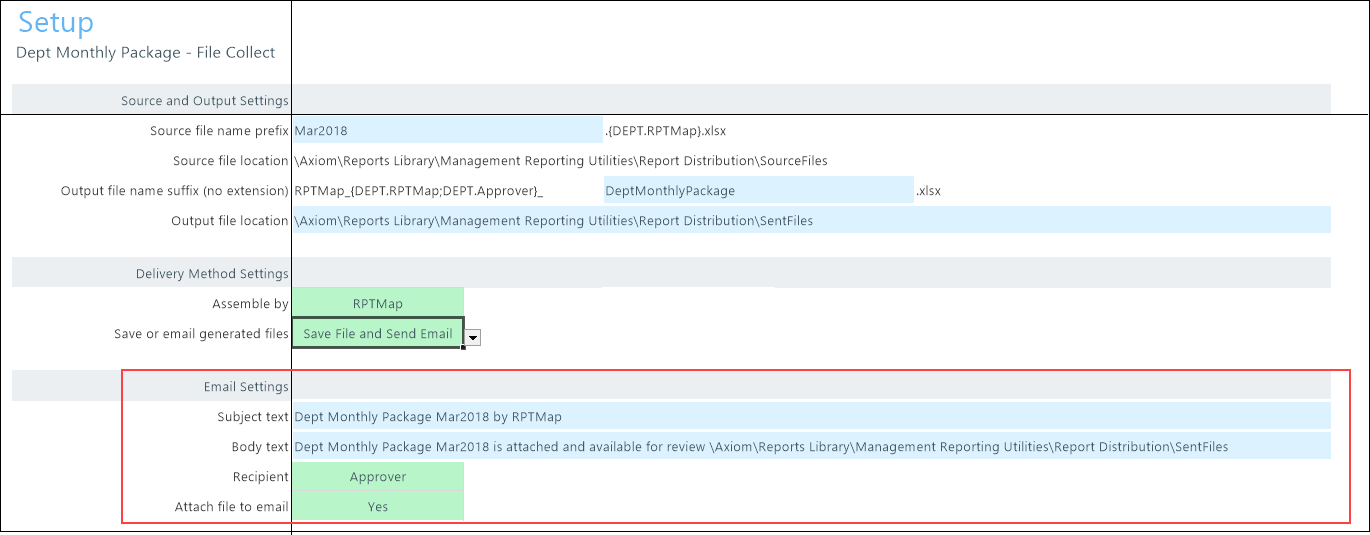This screenshot has width=1370, height=535.
Task: Open the dropdown arrow beside Save File and Send Email
Action: click(473, 338)
